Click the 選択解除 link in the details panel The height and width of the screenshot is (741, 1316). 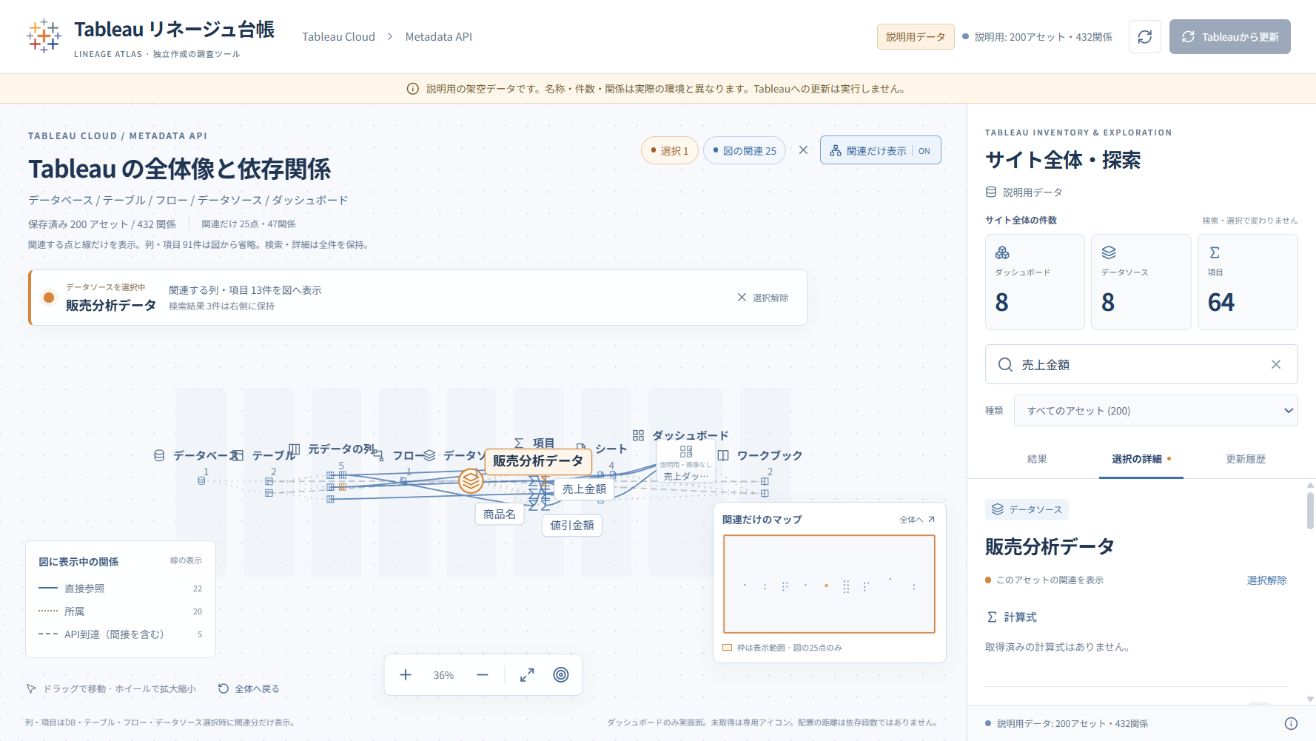(x=1267, y=580)
